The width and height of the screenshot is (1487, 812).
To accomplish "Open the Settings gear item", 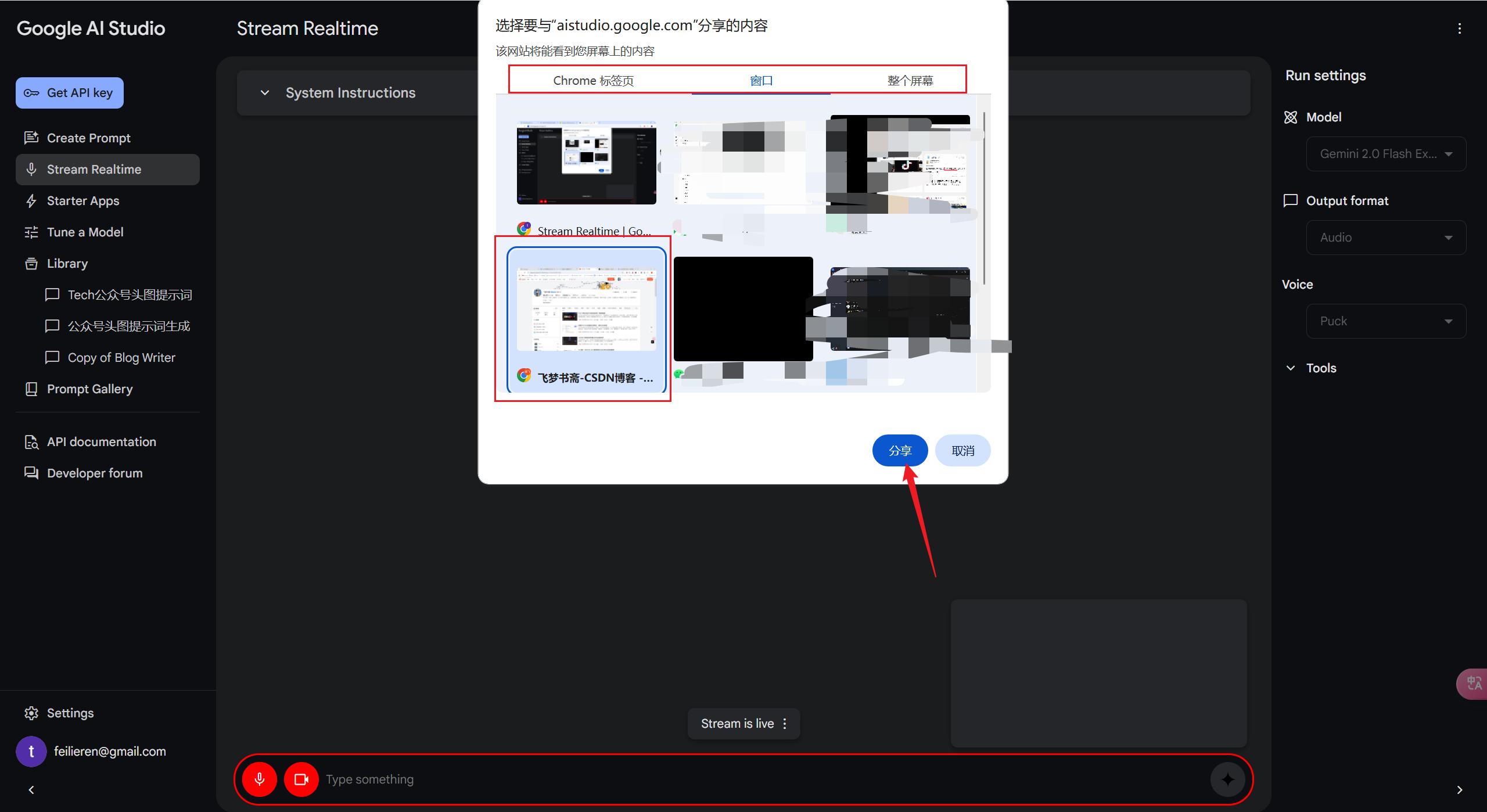I will point(70,713).
